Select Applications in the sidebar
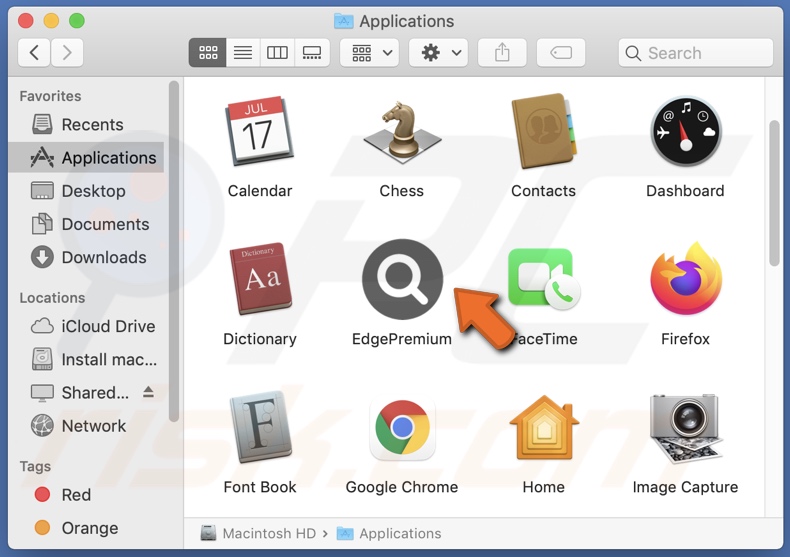 [x=86, y=158]
